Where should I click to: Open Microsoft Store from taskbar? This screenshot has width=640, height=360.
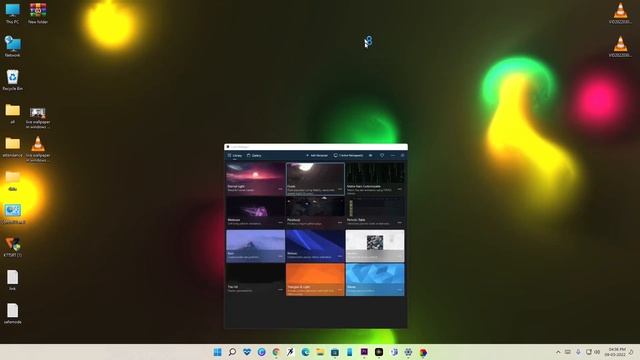pyautogui.click(x=335, y=352)
